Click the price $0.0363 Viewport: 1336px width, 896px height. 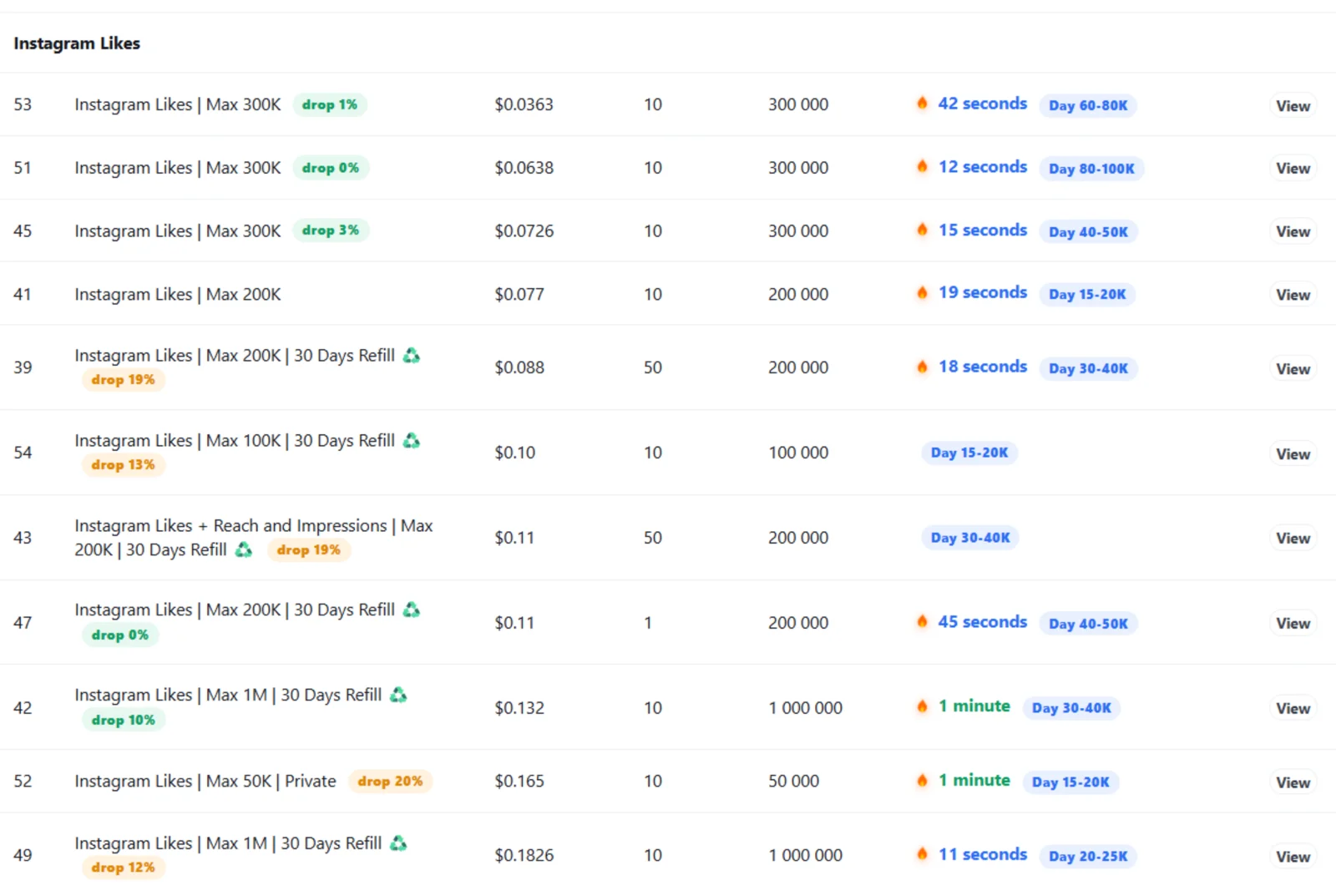(x=524, y=104)
